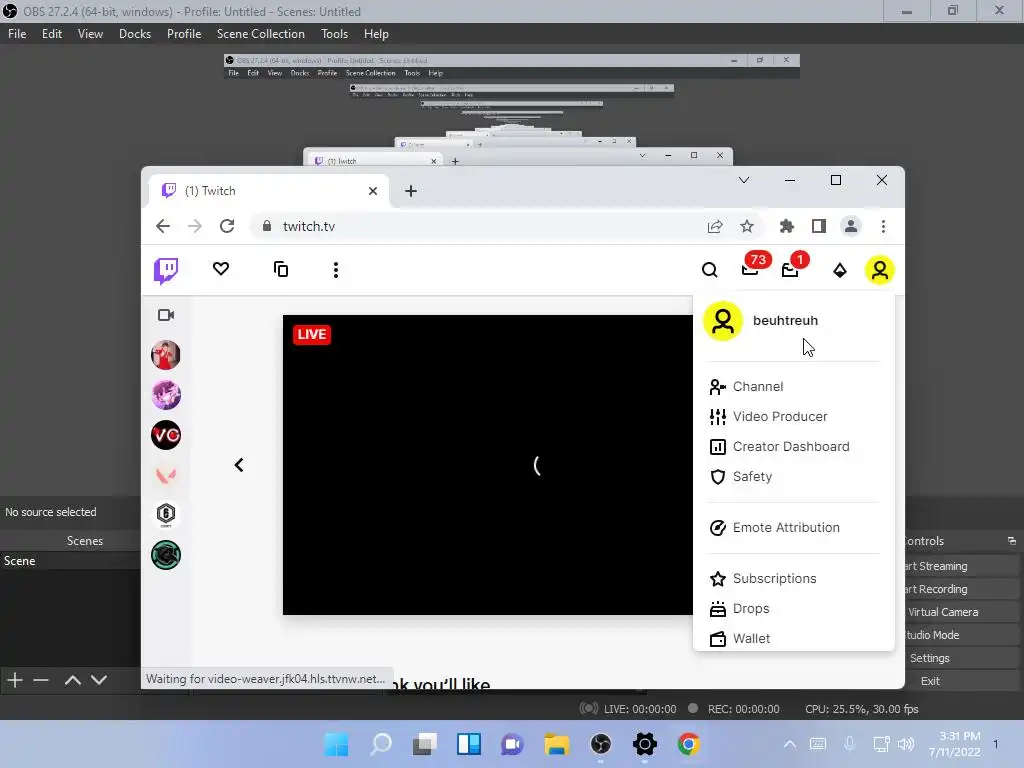
Task: Open the Browse icon next to the heart
Action: click(x=281, y=269)
